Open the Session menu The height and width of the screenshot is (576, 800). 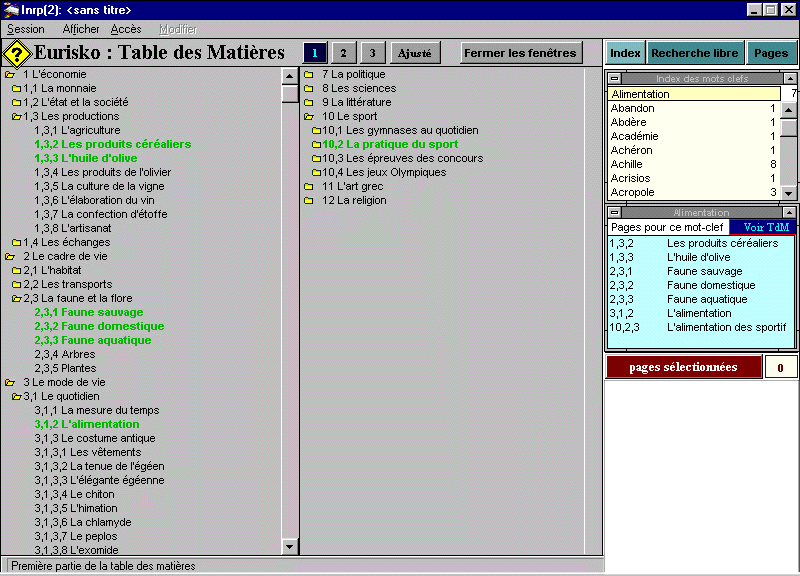[26, 30]
